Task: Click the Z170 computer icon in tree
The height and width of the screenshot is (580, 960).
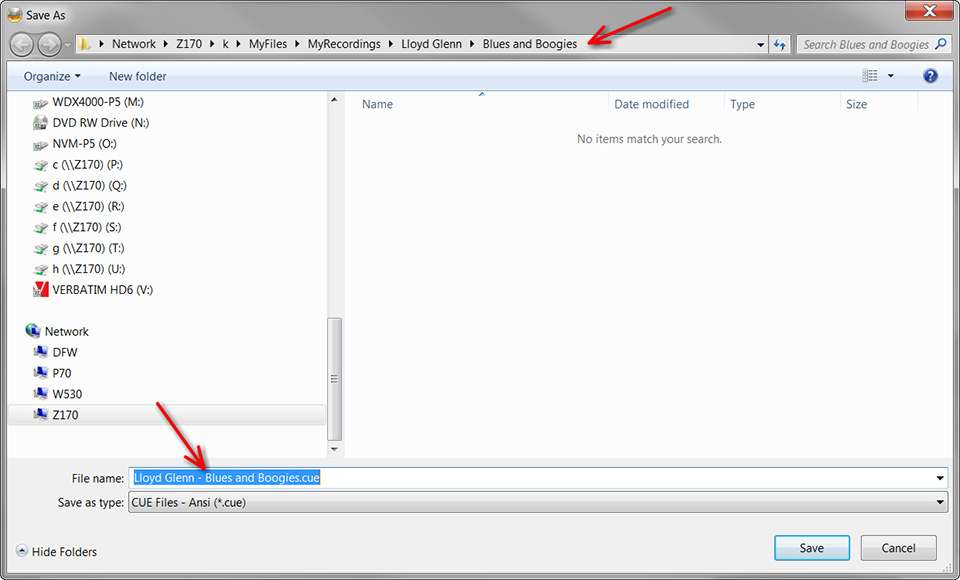Action: click(x=40, y=414)
